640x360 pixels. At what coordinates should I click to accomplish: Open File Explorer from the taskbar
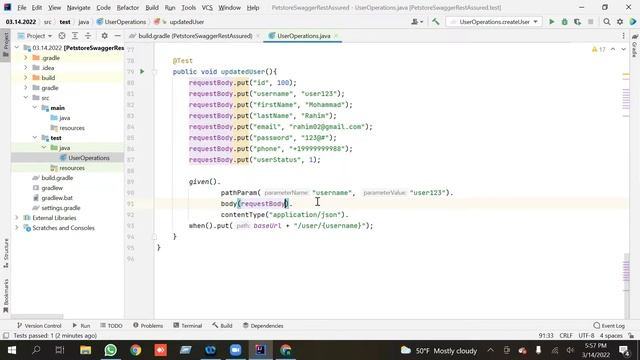point(85,350)
